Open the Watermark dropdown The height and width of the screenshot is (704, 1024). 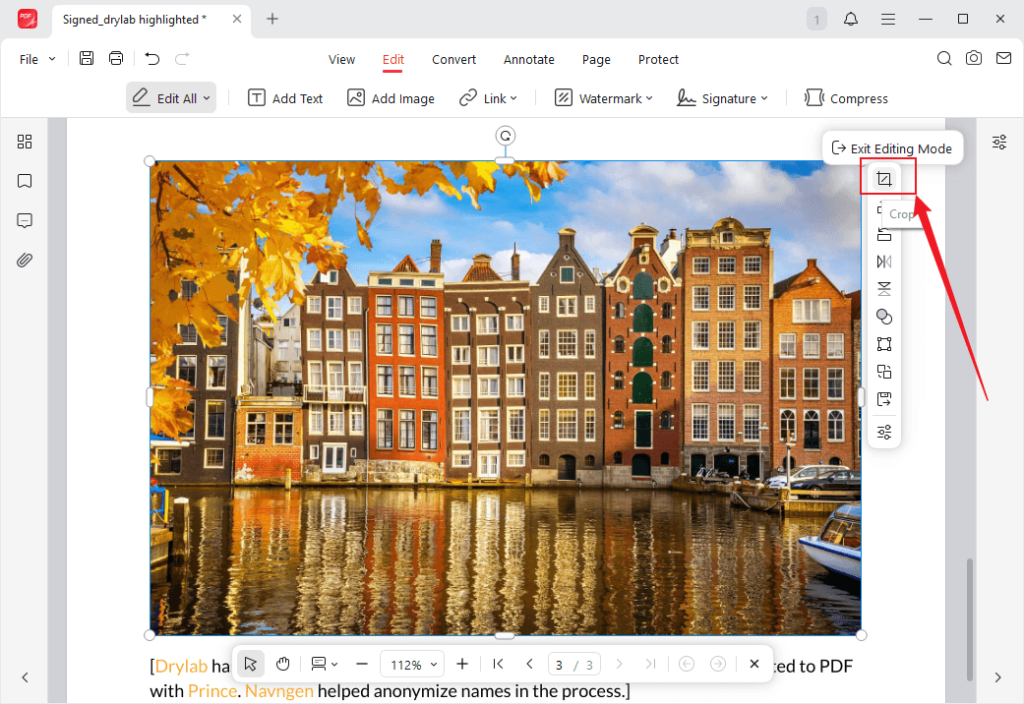click(604, 98)
